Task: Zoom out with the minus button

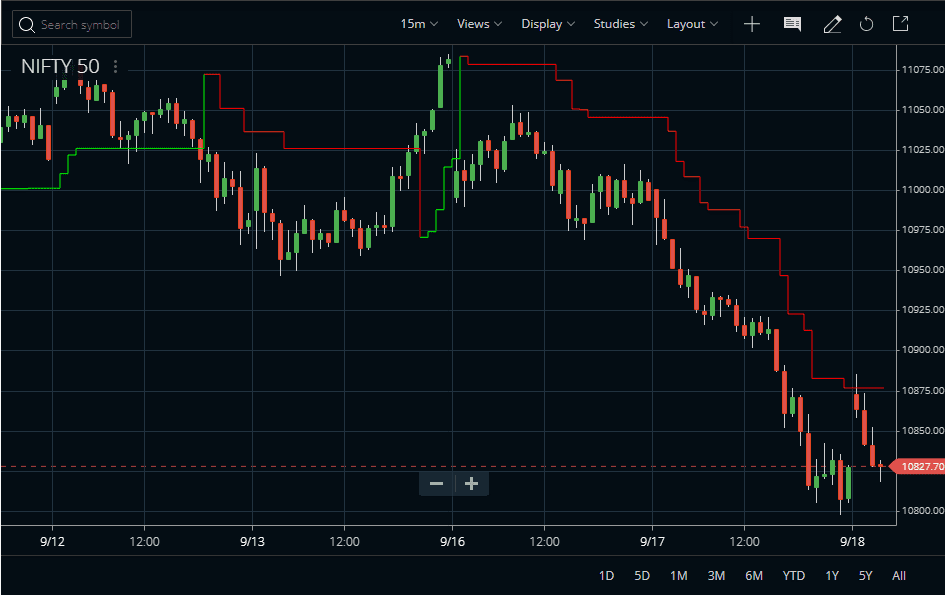Action: (436, 483)
